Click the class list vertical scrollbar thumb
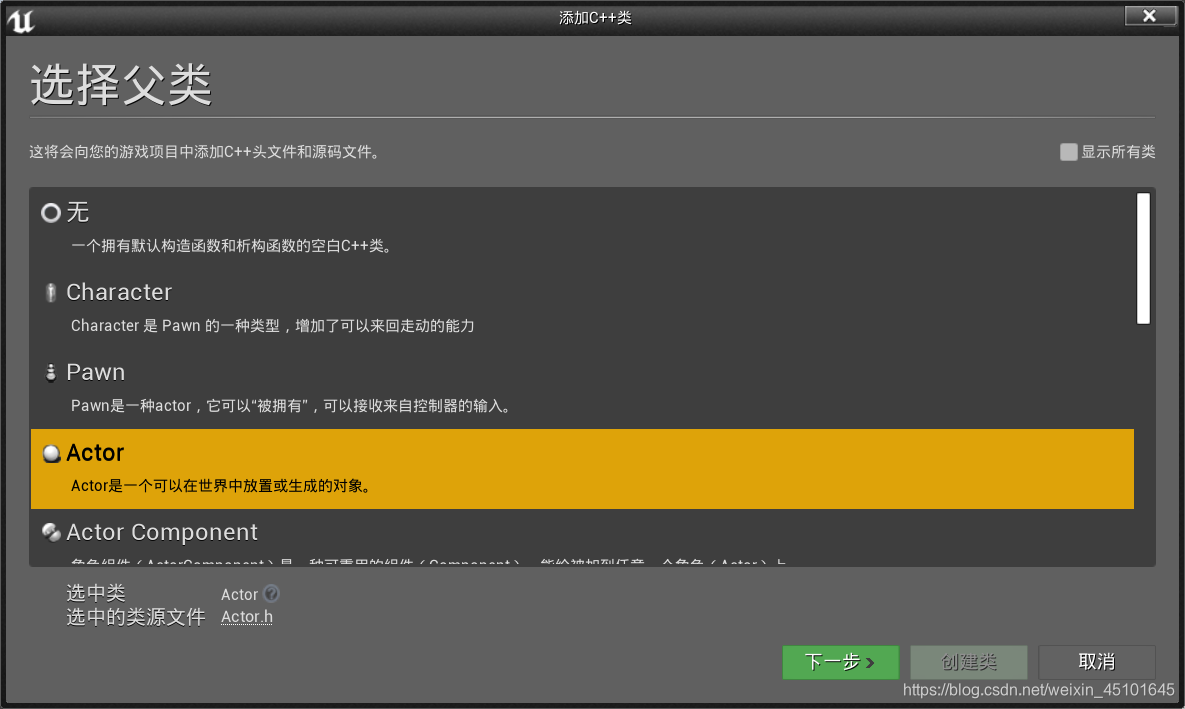This screenshot has width=1185, height=709. [1143, 259]
